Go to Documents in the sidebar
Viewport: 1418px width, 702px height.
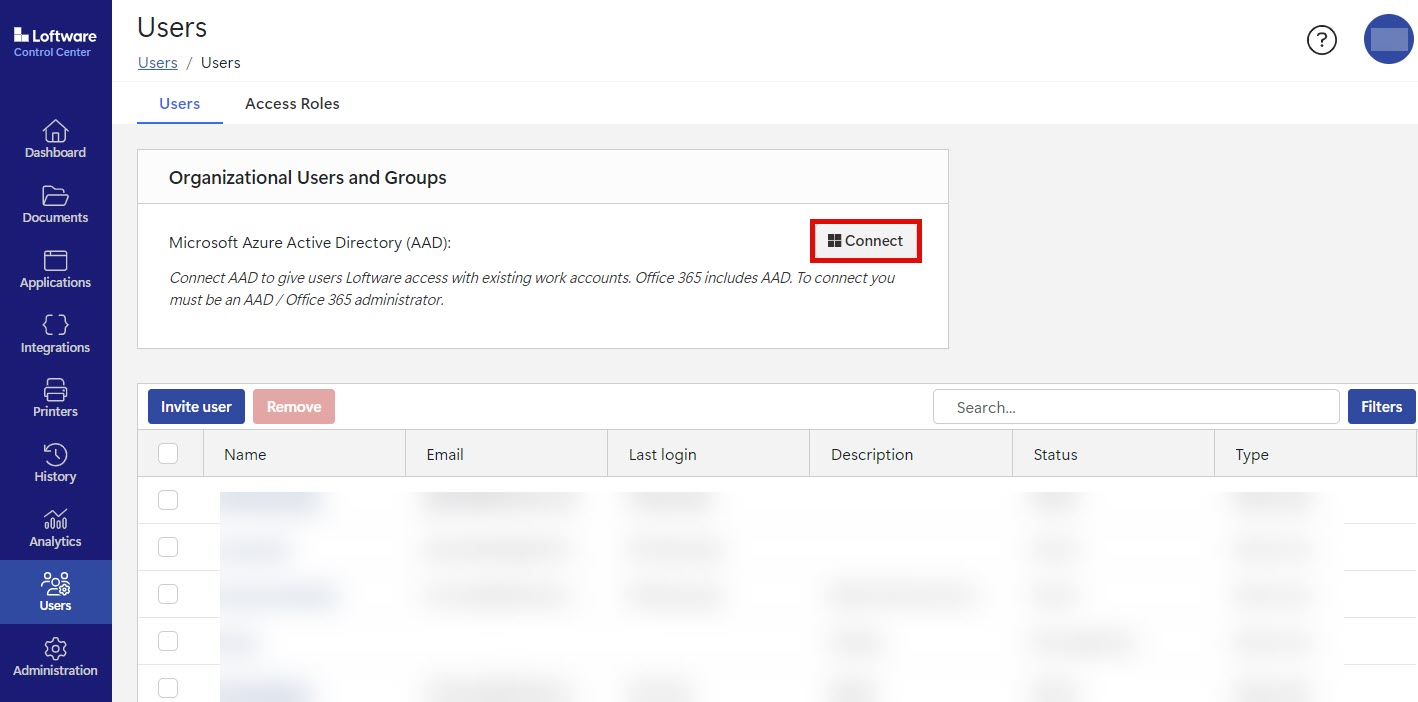[55, 204]
